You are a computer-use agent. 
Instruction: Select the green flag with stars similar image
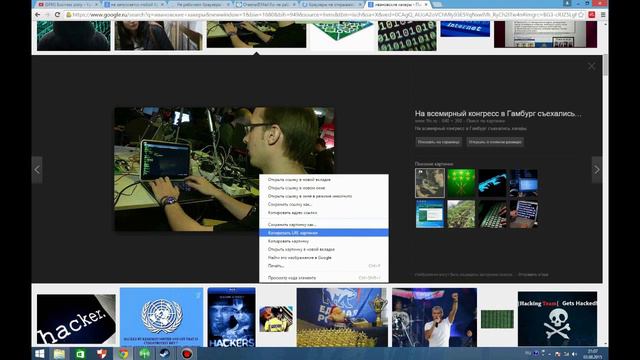click(461, 183)
